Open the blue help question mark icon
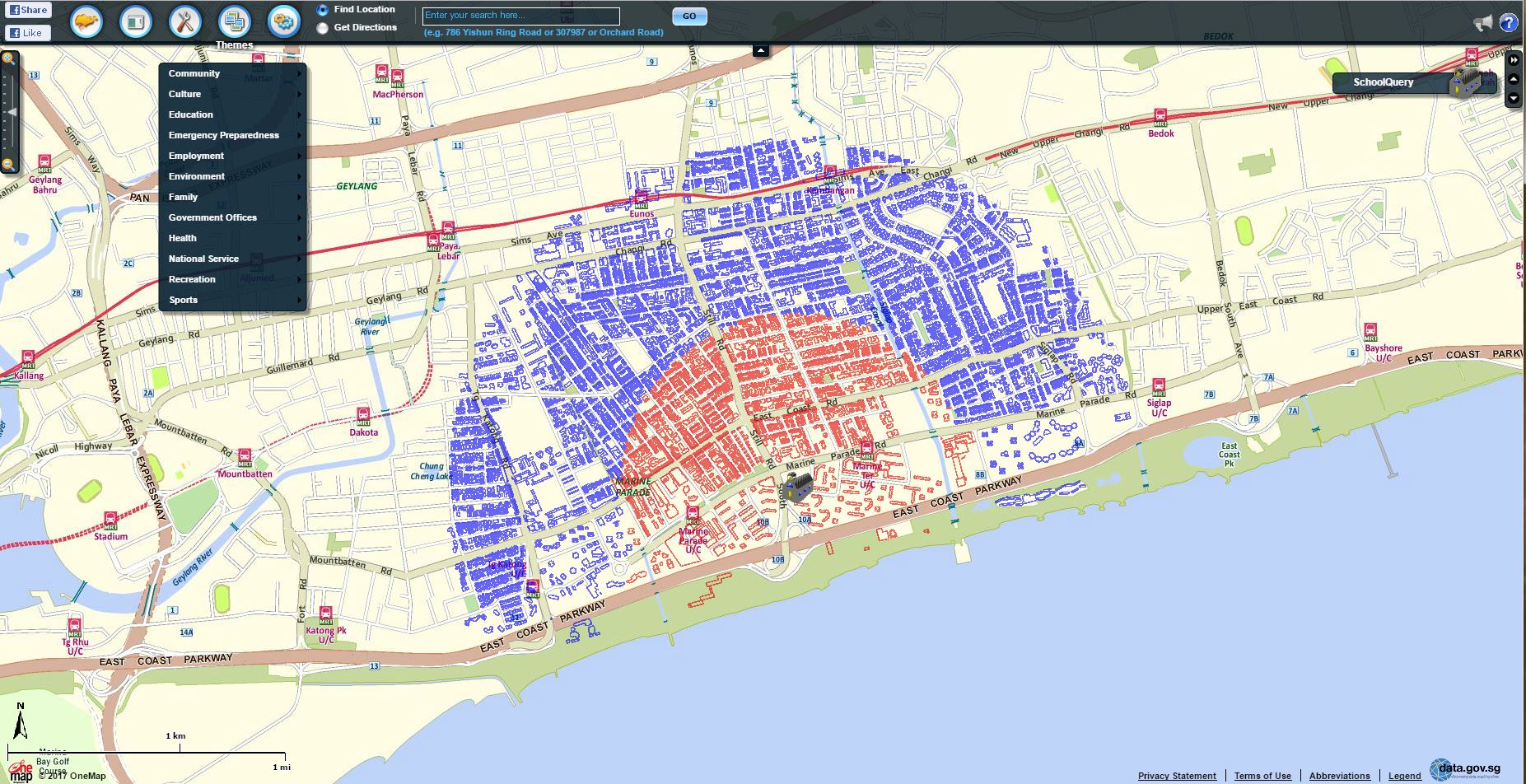 tap(1509, 23)
